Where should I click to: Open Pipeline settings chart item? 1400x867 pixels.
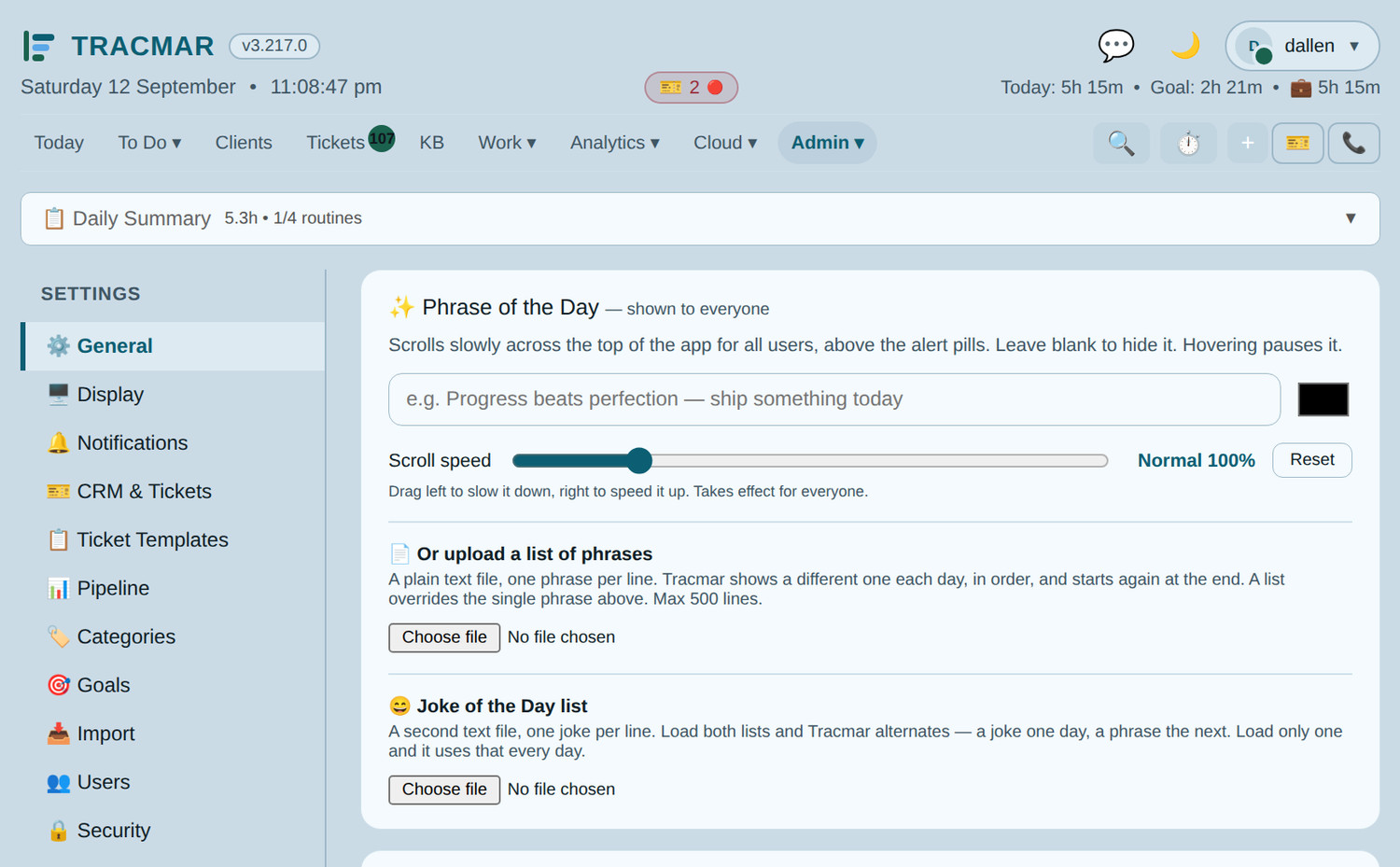point(174,589)
